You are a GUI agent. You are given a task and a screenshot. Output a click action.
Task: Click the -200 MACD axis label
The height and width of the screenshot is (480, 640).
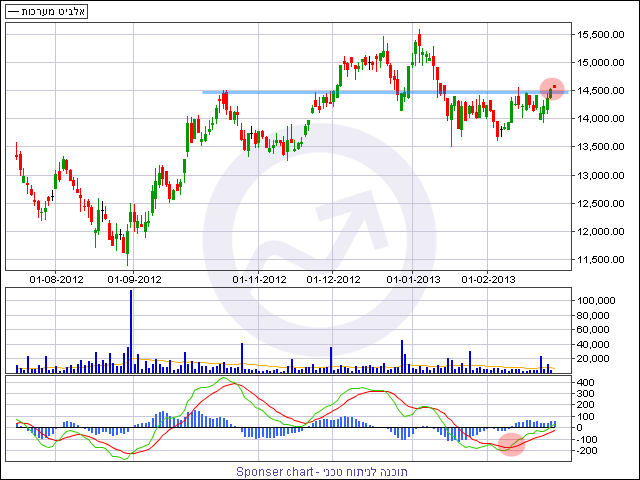[586, 451]
